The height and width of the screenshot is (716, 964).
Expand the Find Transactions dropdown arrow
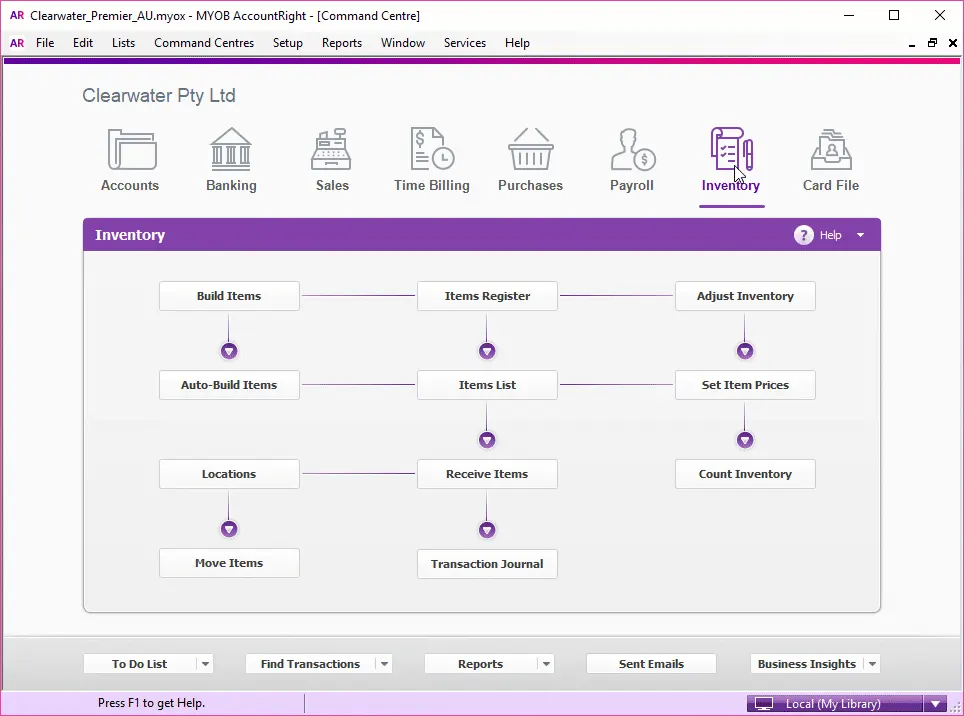pyautogui.click(x=384, y=664)
